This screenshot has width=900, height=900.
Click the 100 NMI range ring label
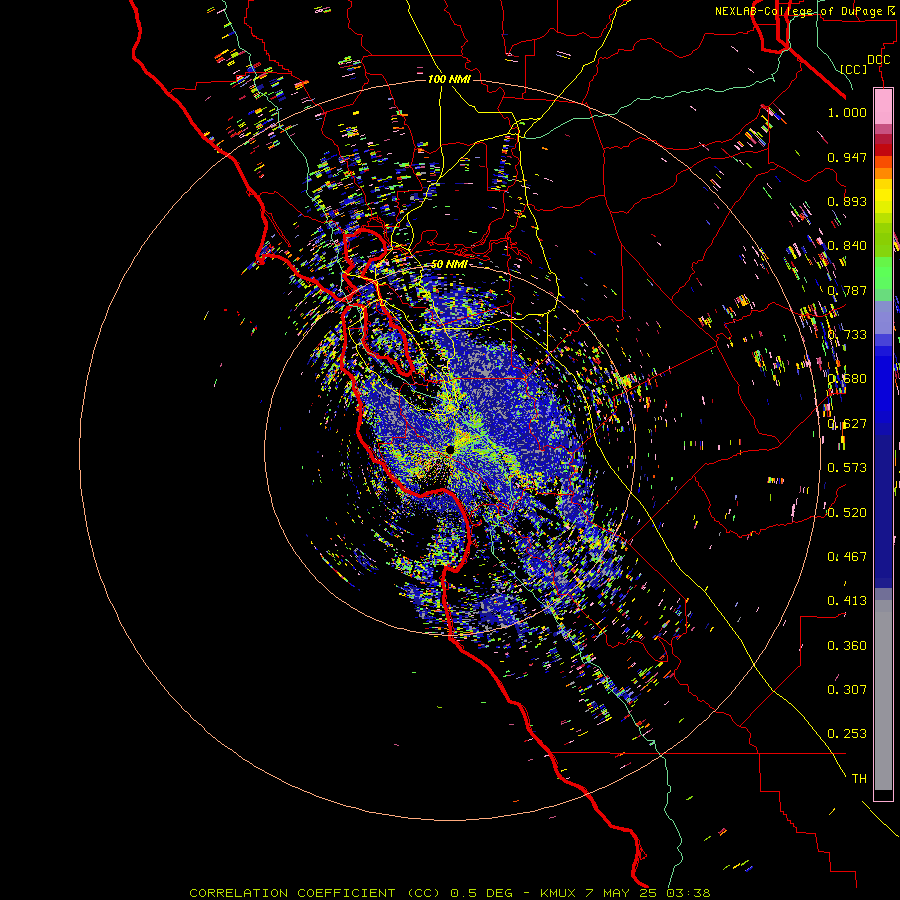(x=449, y=79)
